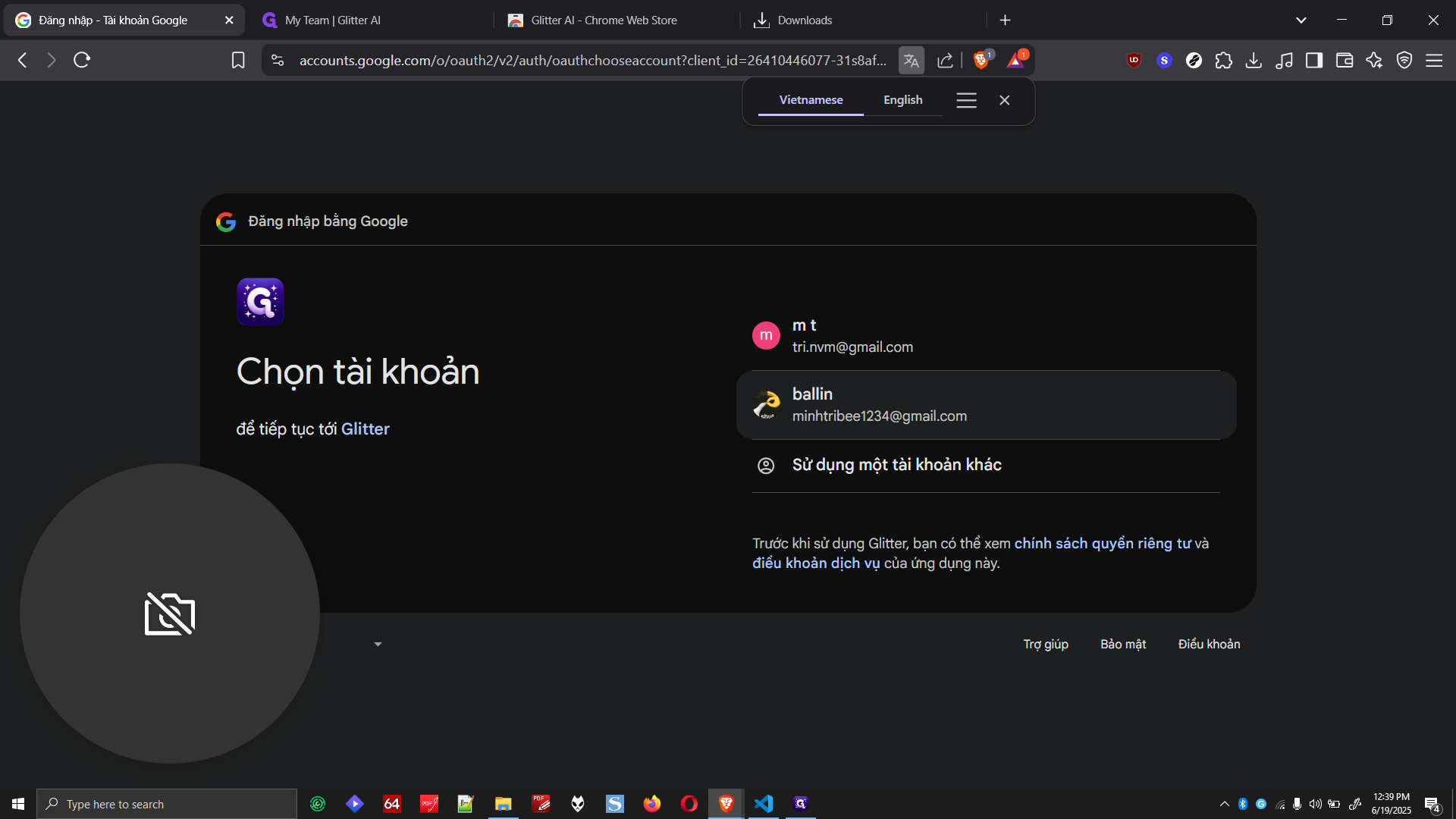
Task: Open Brave Rewards triangle icon
Action: [1016, 60]
